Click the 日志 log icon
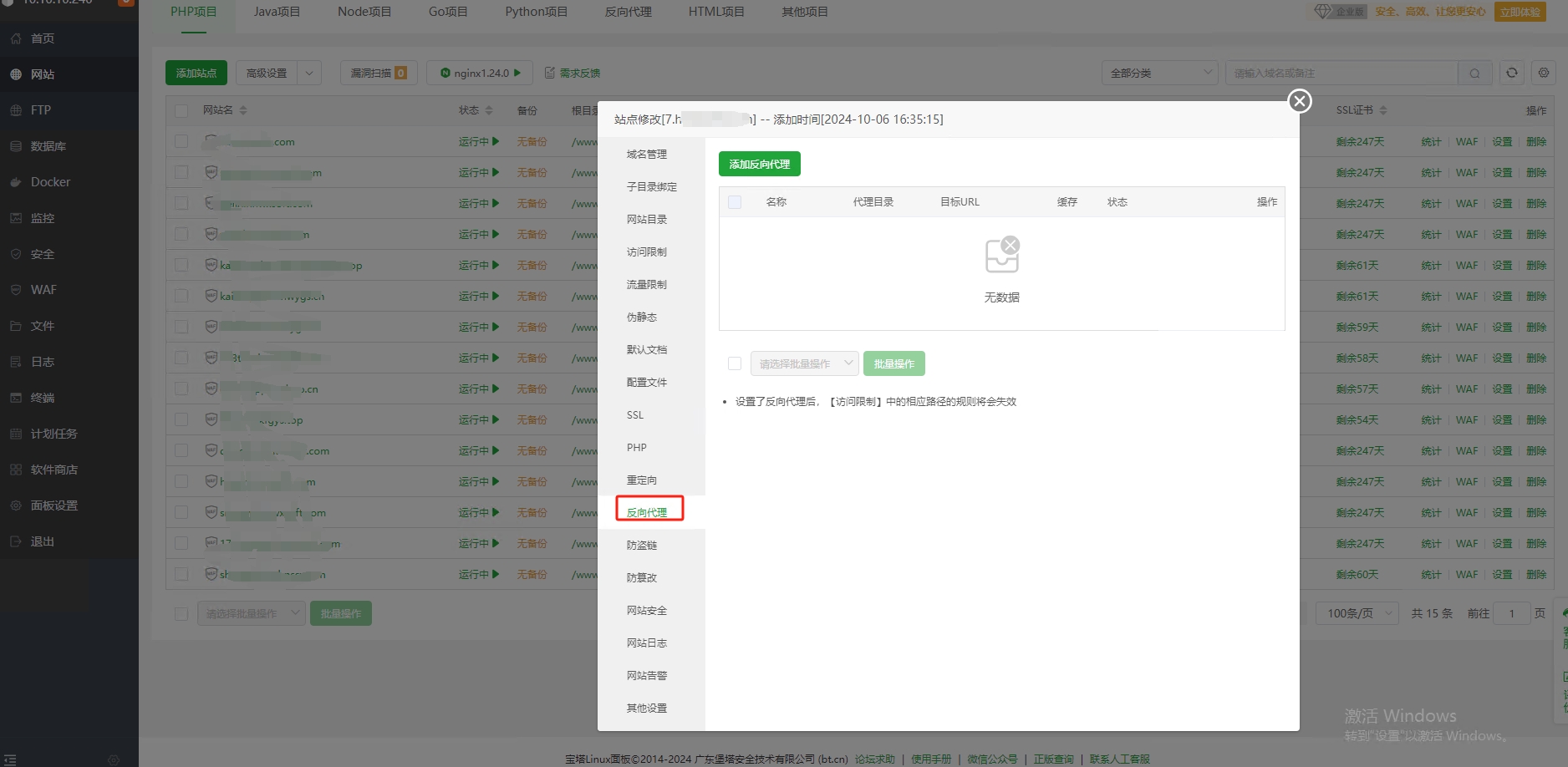Image resolution: width=1568 pixels, height=767 pixels. (16, 362)
